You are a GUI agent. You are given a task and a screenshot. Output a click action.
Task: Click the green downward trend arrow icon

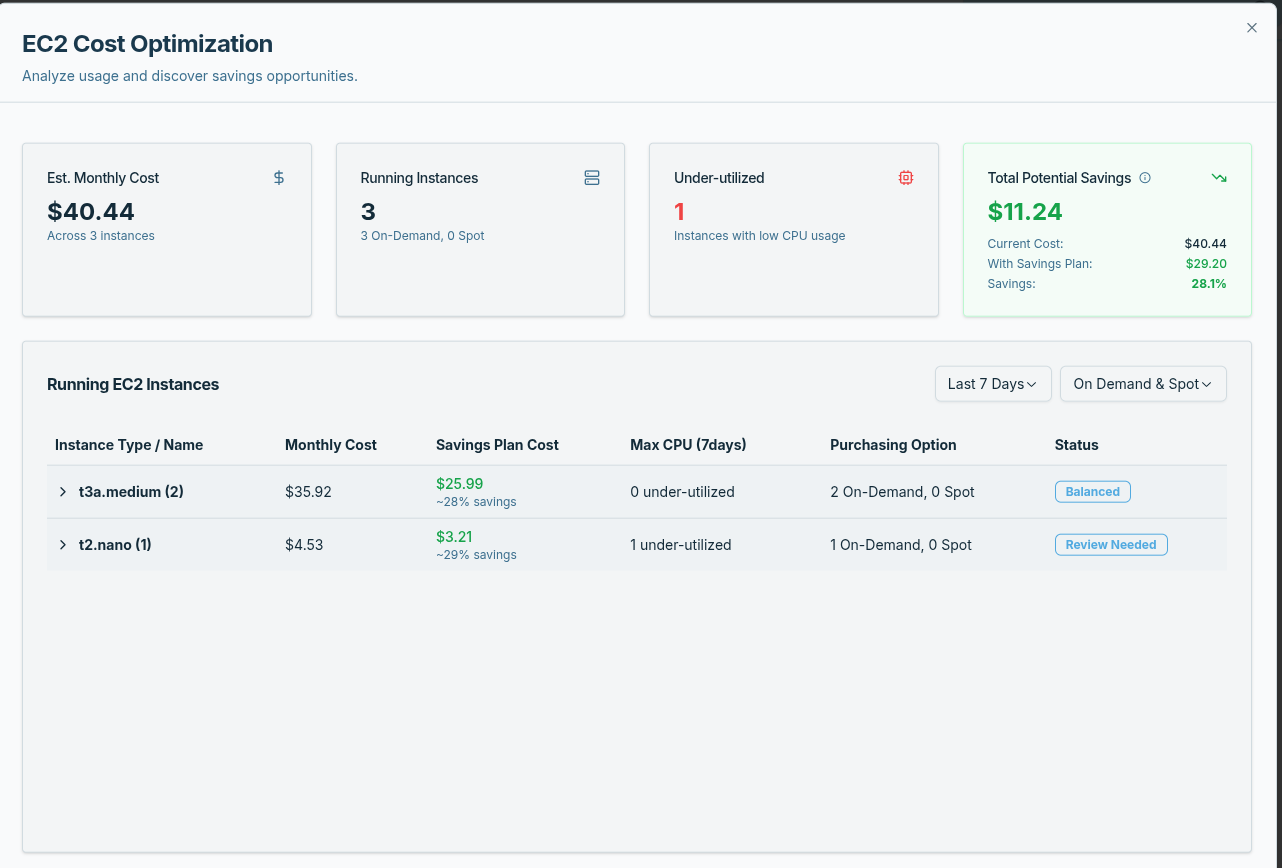(x=1218, y=177)
